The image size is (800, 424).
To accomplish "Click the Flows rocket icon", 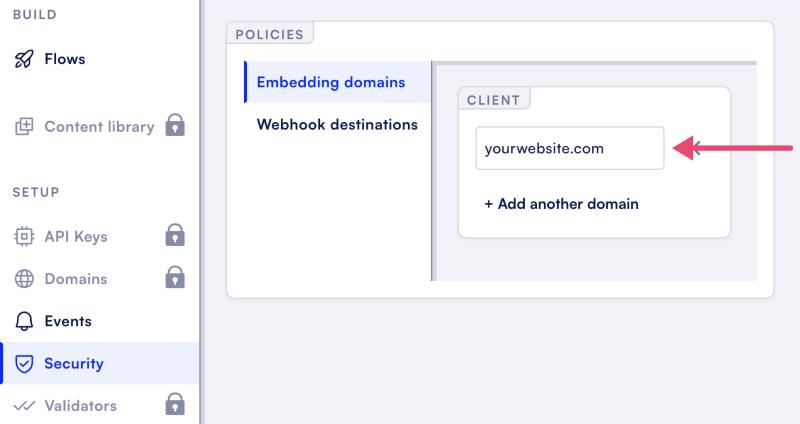I will (x=24, y=59).
